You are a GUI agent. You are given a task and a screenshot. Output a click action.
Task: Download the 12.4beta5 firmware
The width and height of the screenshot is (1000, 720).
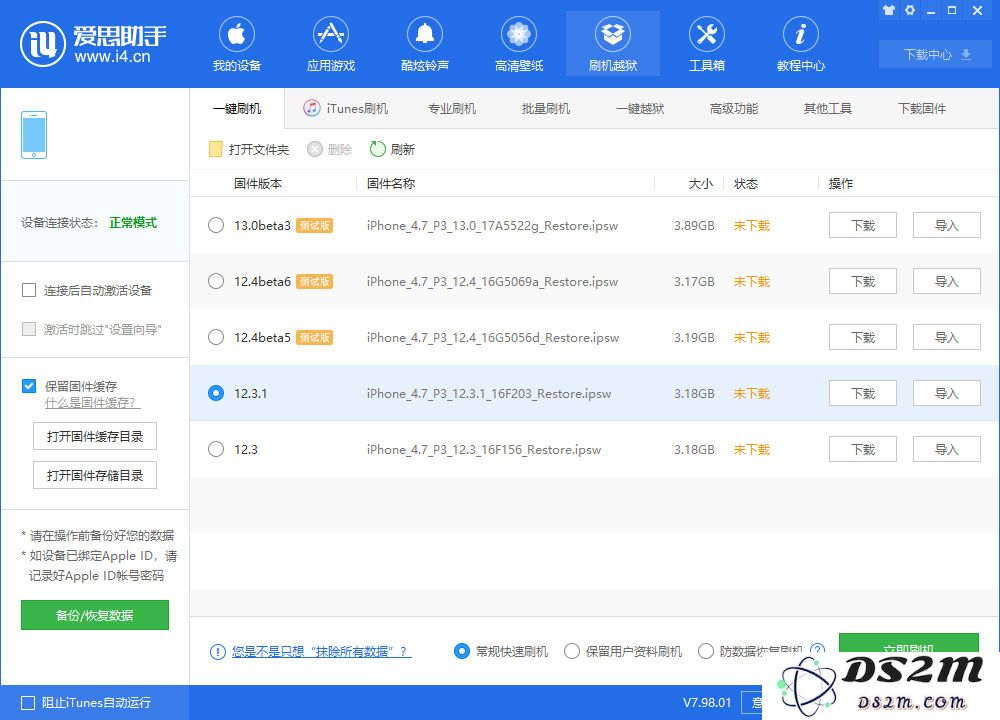863,337
